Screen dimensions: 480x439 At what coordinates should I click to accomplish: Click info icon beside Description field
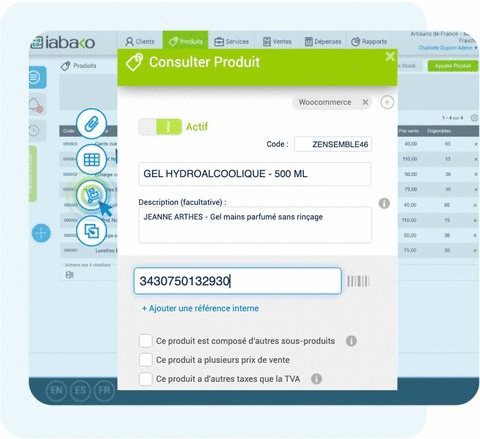click(384, 203)
